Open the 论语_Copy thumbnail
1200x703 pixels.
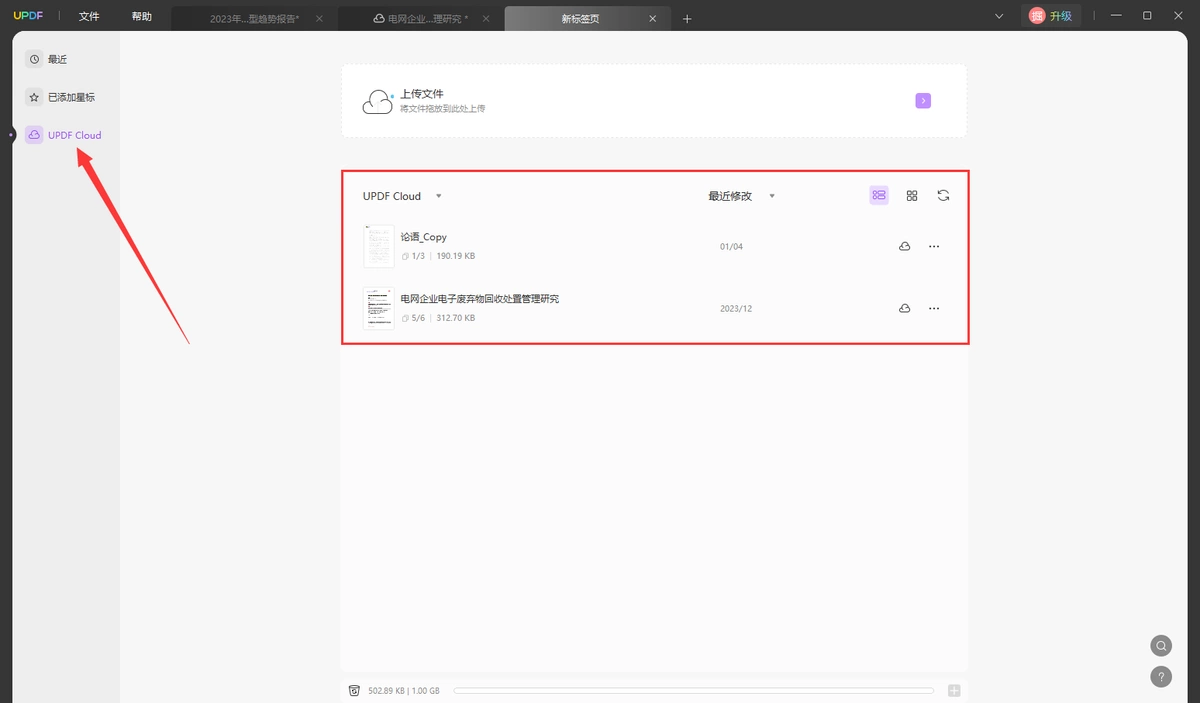tap(379, 246)
